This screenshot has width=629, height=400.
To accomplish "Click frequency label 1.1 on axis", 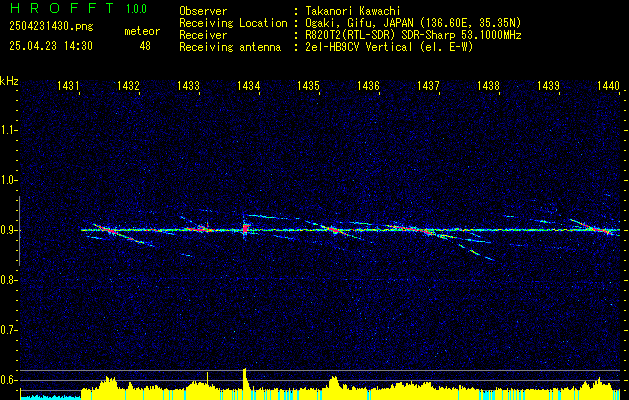I will [8, 130].
